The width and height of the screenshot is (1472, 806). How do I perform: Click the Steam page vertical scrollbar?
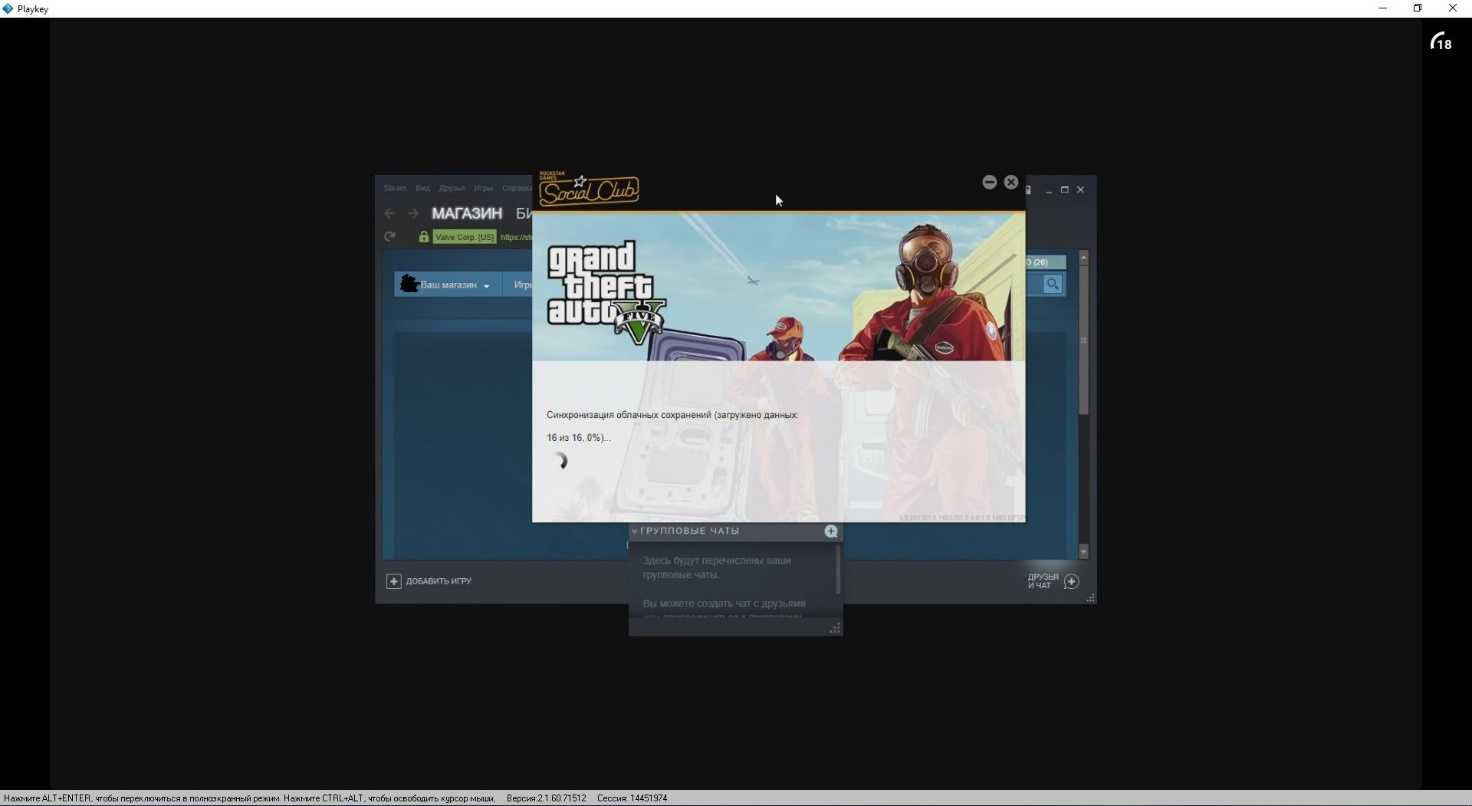pyautogui.click(x=1083, y=340)
